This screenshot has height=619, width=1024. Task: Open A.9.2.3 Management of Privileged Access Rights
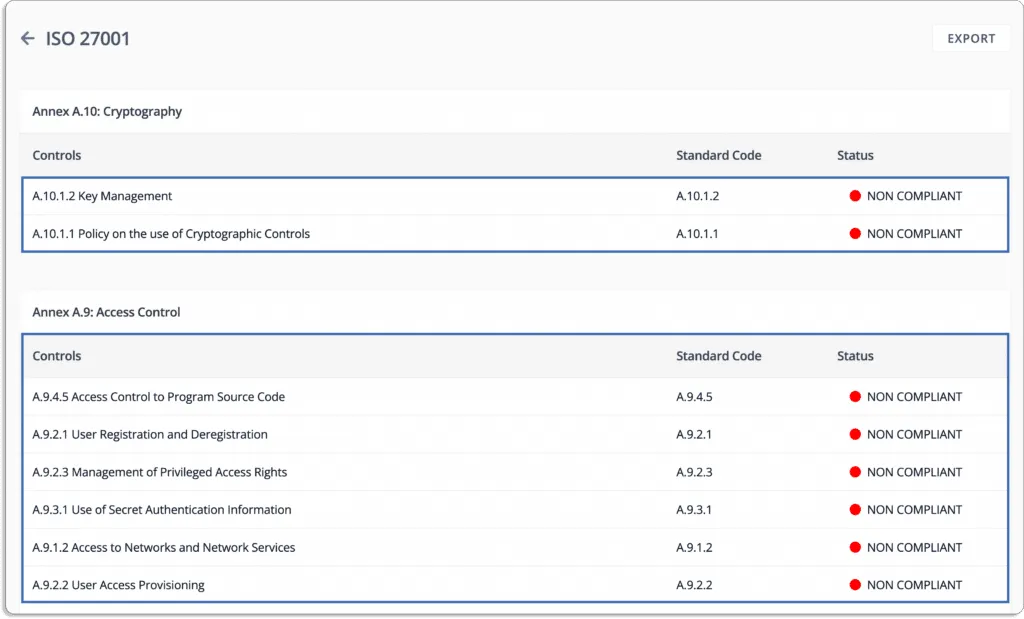160,472
